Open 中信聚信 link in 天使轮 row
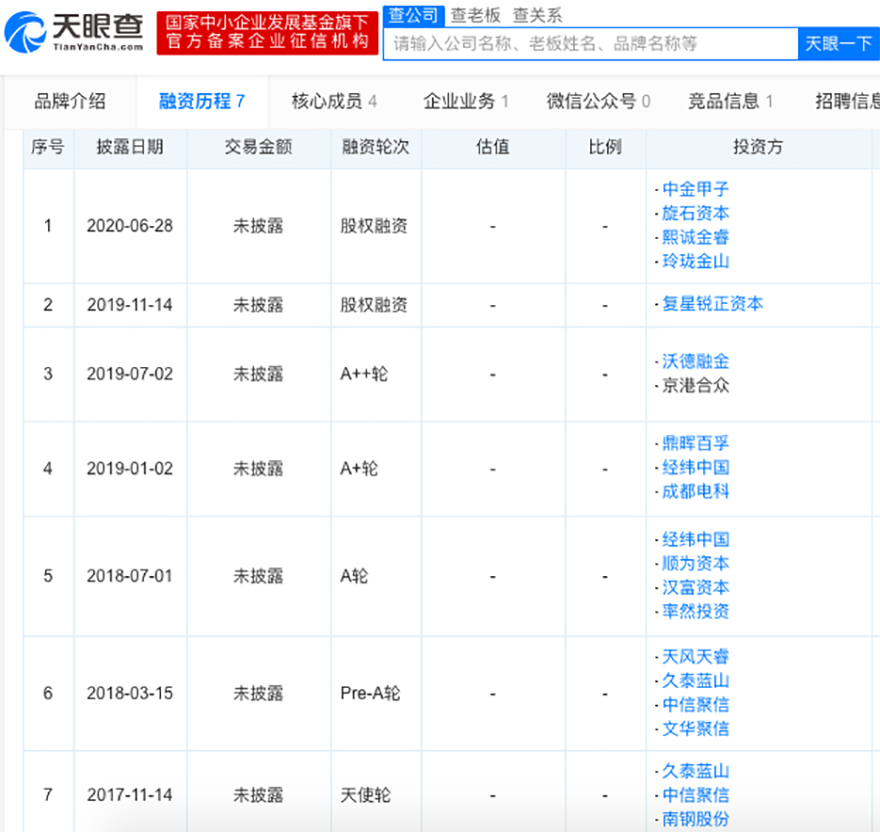 click(x=695, y=796)
